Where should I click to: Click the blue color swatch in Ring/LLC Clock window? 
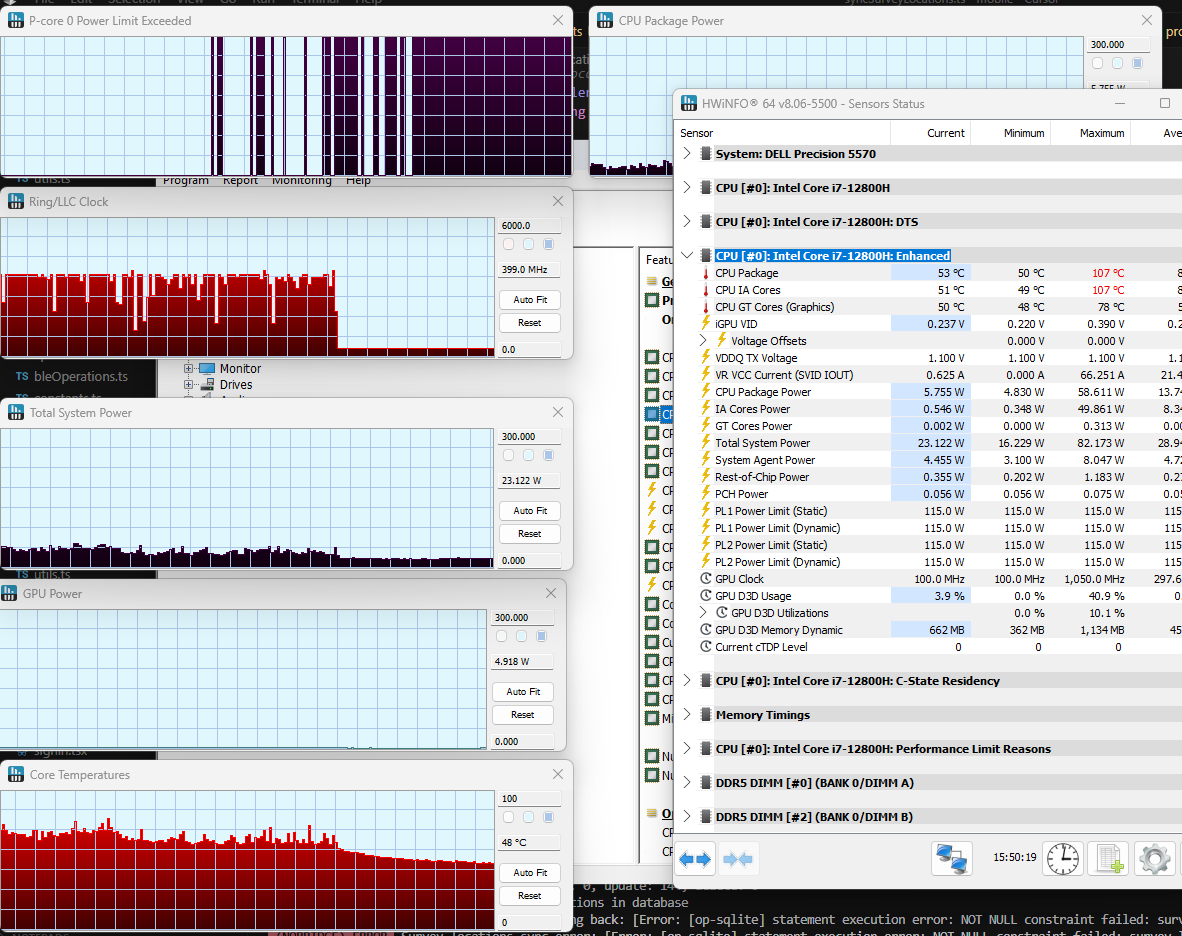click(x=548, y=244)
